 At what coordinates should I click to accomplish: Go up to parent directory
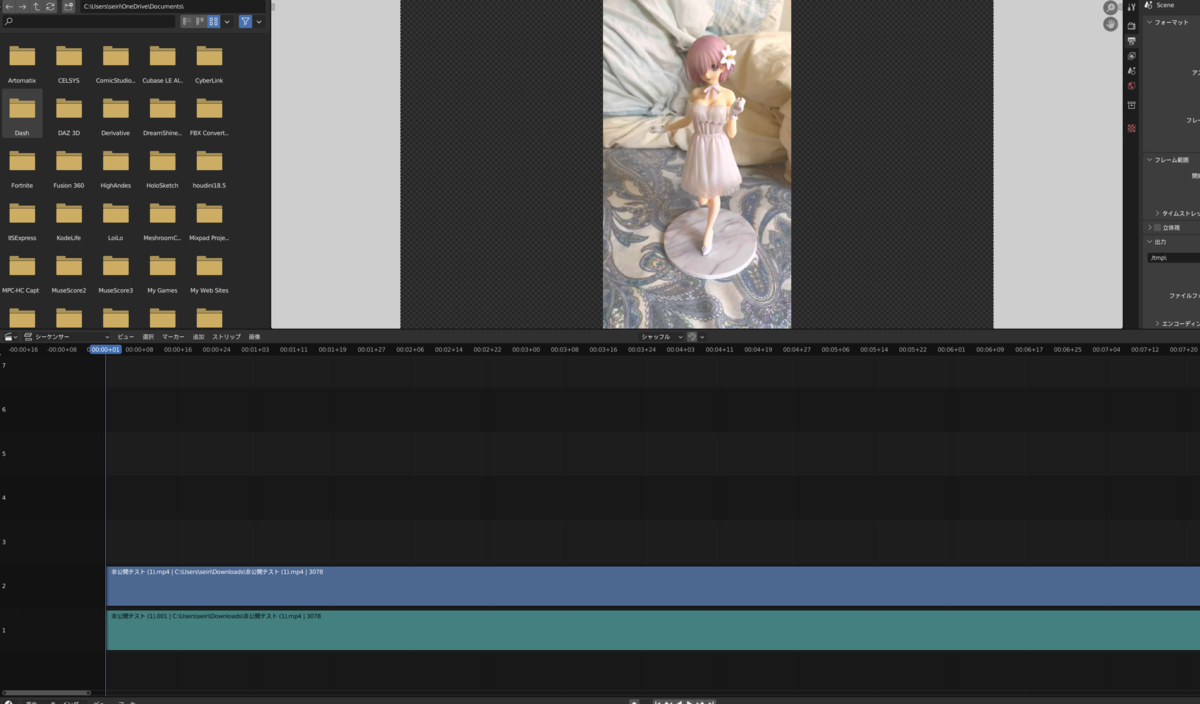point(36,6)
